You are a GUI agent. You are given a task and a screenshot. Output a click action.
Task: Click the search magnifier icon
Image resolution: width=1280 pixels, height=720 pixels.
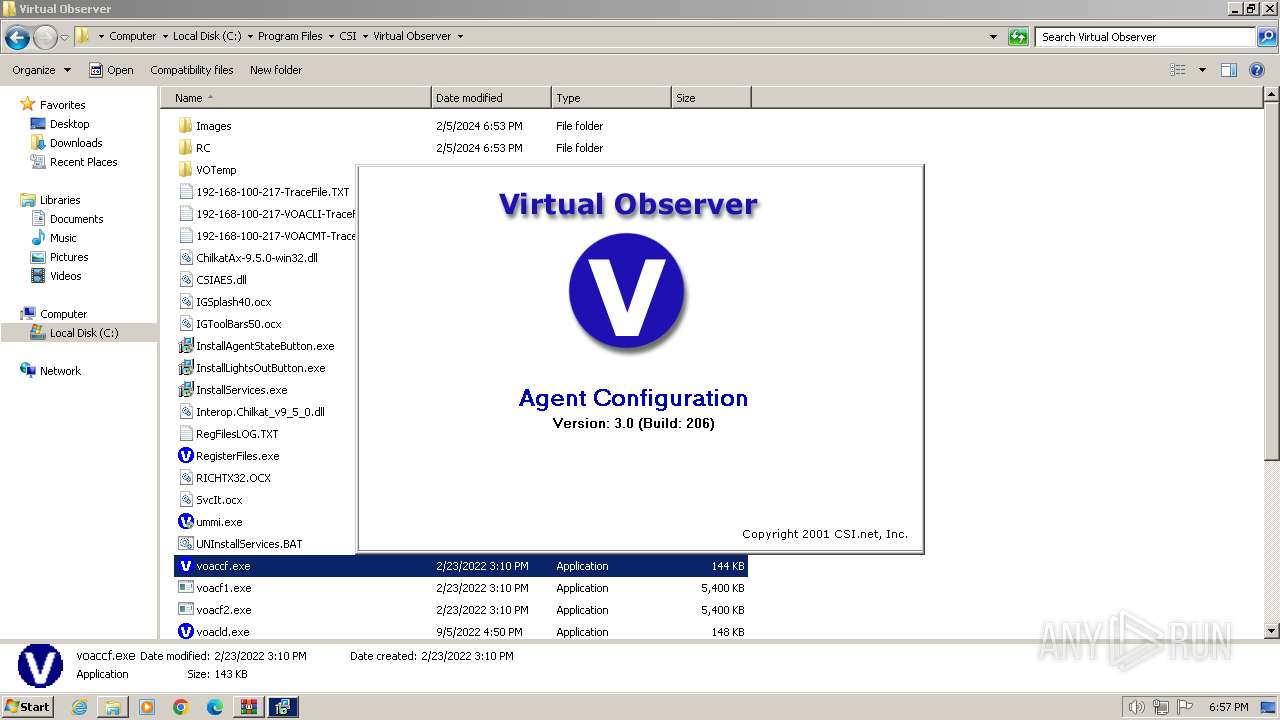tap(1266, 37)
